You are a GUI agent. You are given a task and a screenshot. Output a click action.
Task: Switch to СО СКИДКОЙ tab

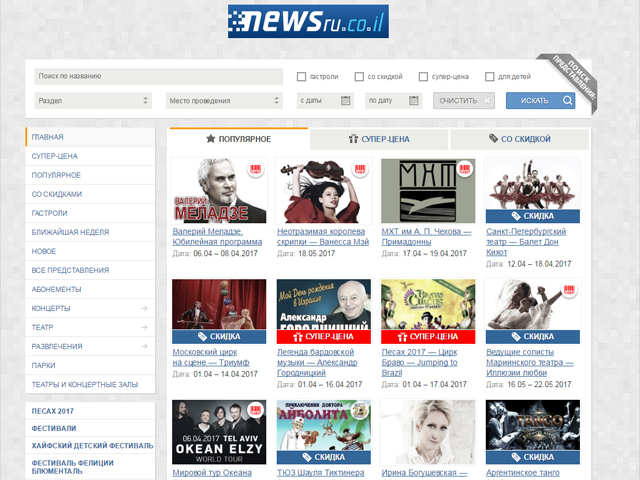519,139
